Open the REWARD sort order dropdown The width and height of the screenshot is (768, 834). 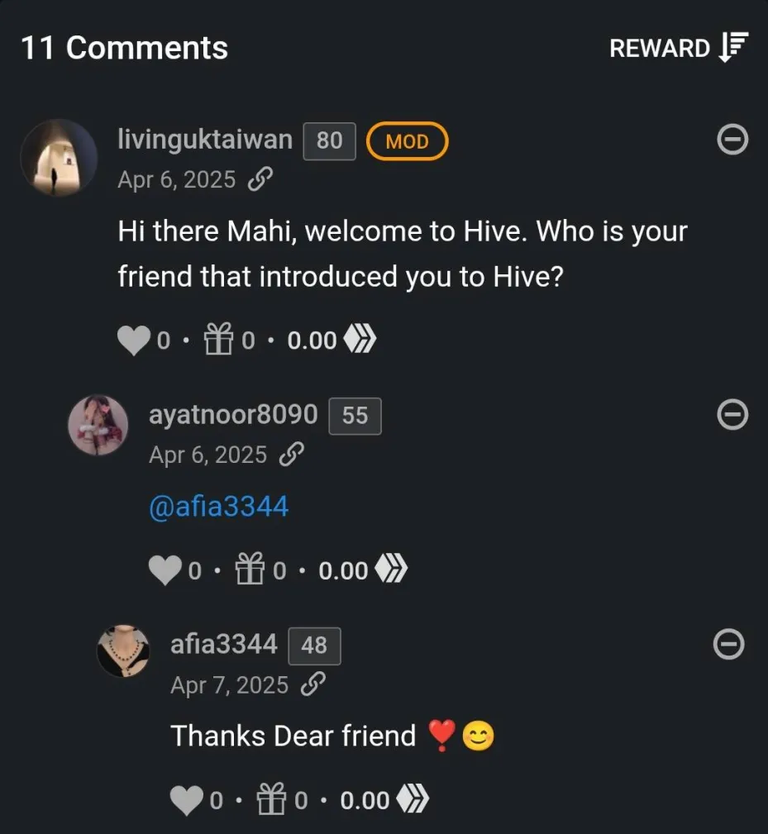click(x=679, y=48)
